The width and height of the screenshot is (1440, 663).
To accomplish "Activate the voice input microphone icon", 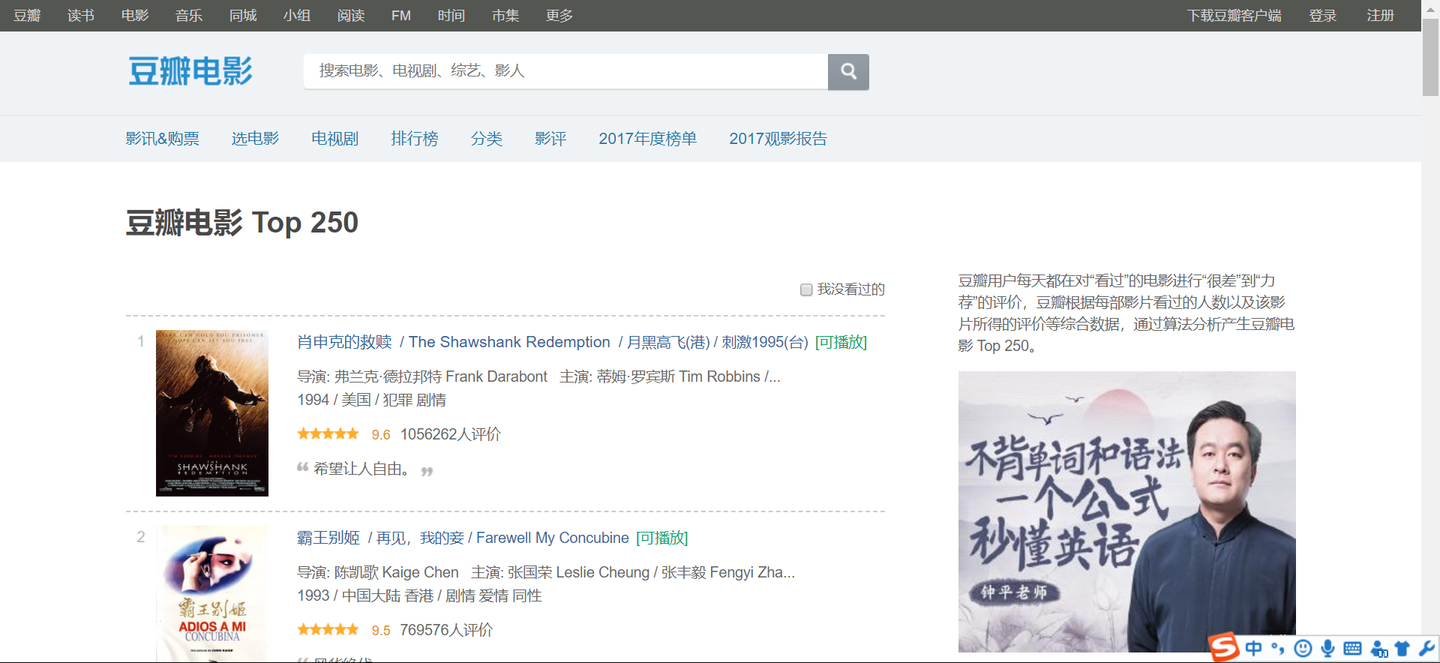I will click(x=1328, y=649).
